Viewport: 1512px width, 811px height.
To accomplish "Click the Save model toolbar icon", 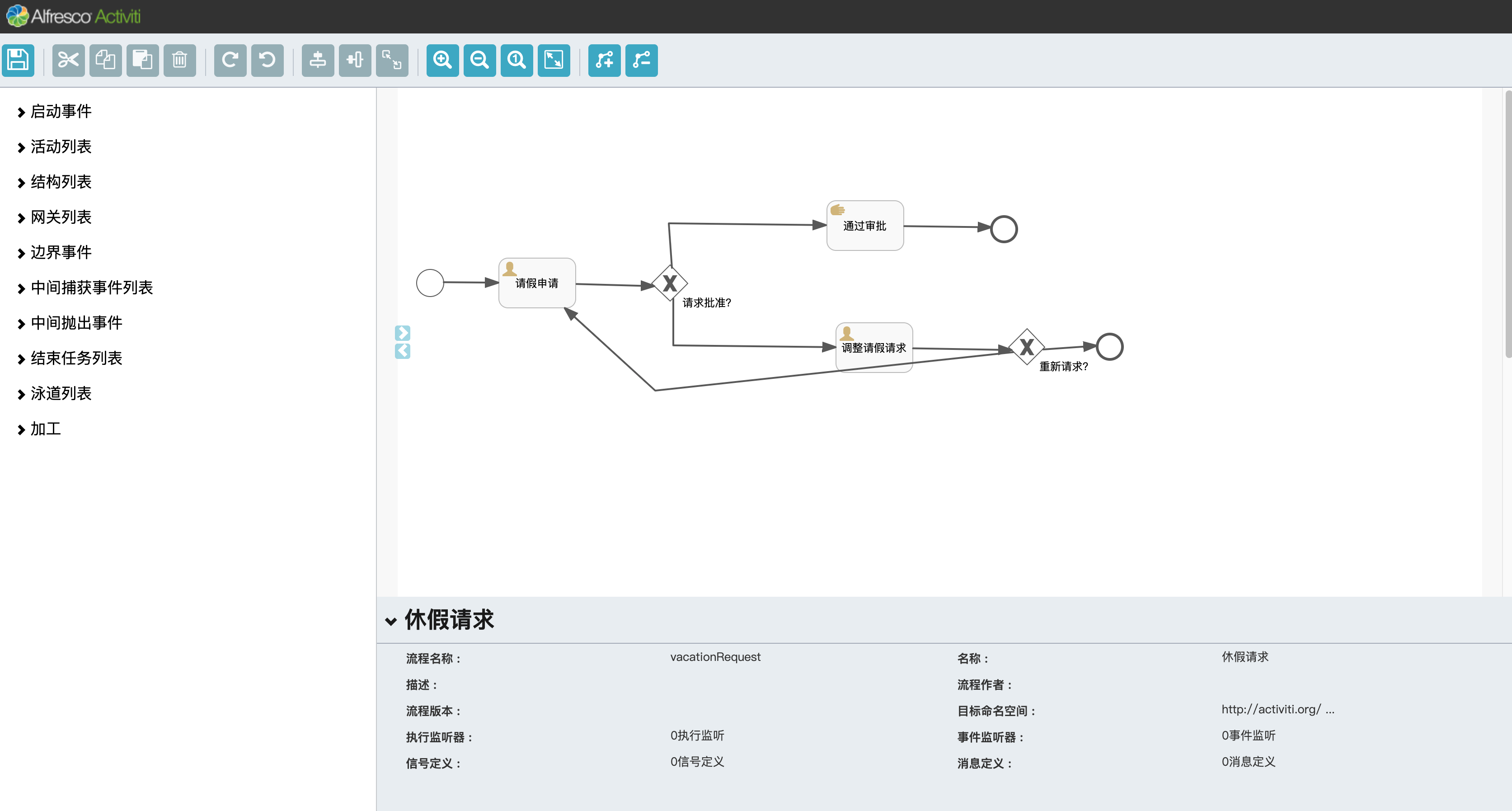I will click(x=18, y=60).
